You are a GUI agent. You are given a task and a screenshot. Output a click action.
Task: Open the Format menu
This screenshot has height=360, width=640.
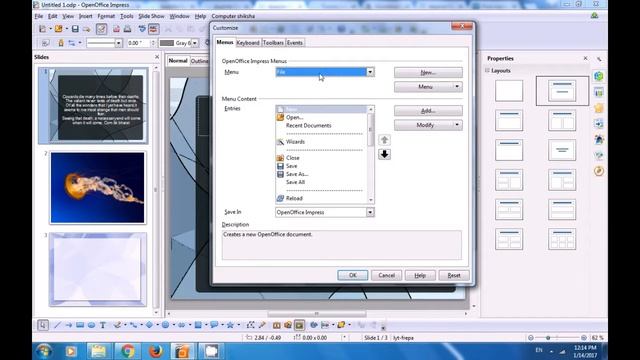(x=106, y=16)
